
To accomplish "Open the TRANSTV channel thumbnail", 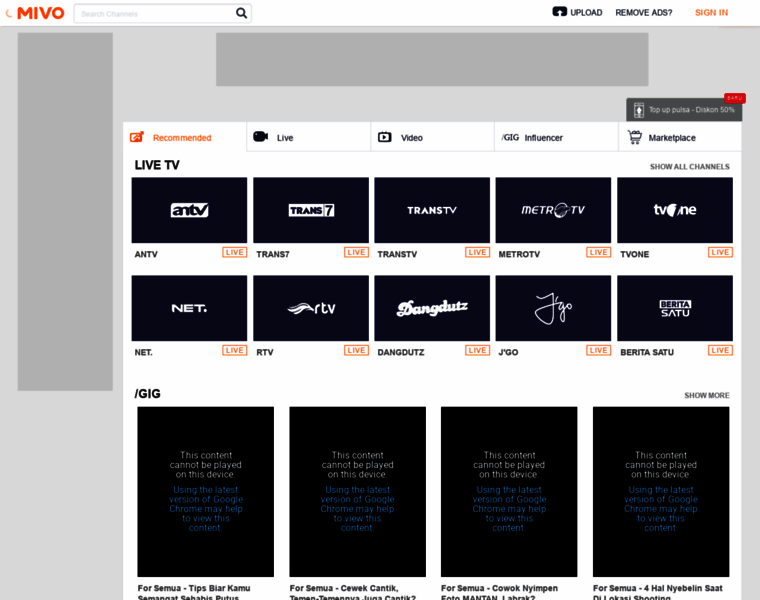I will pos(432,210).
